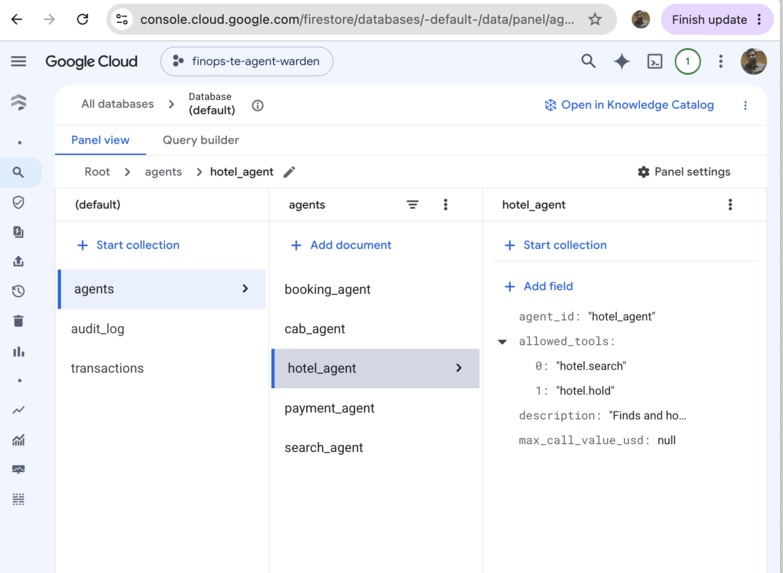The width and height of the screenshot is (783, 573).
Task: Open the Google Cloud navigation menu
Action: coord(18,61)
